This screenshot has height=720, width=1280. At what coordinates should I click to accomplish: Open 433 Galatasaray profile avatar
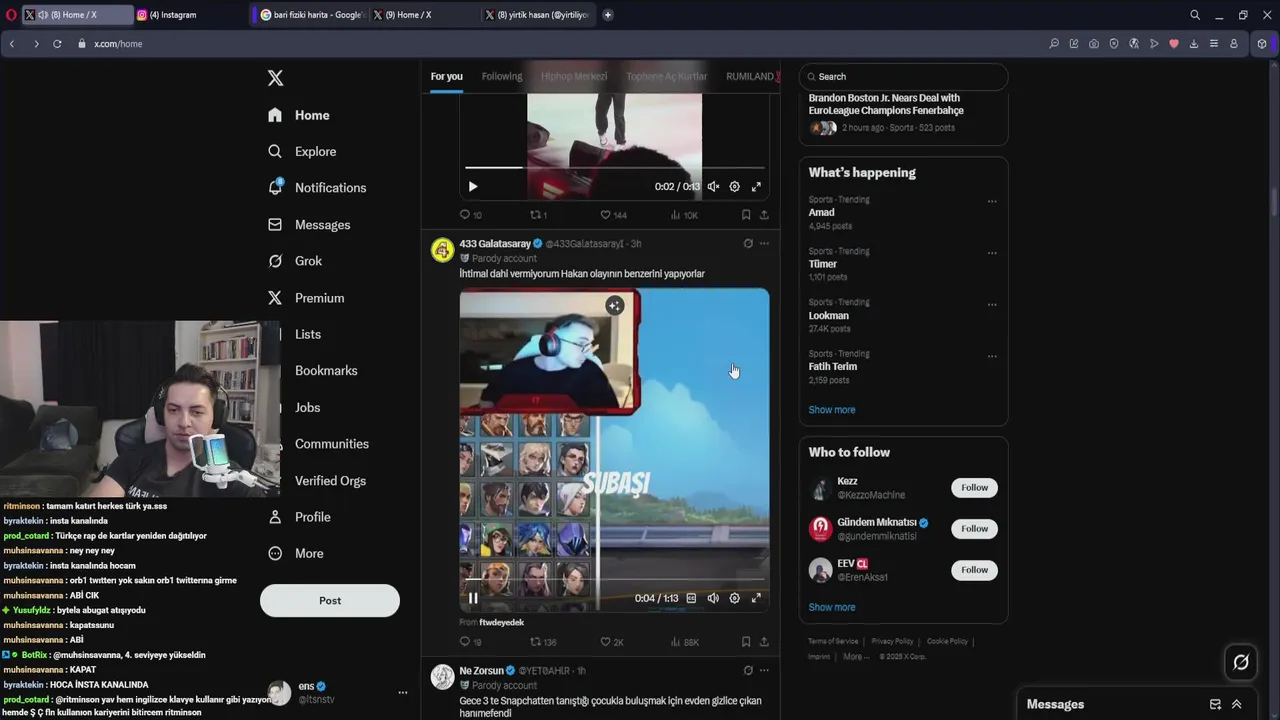pos(442,250)
